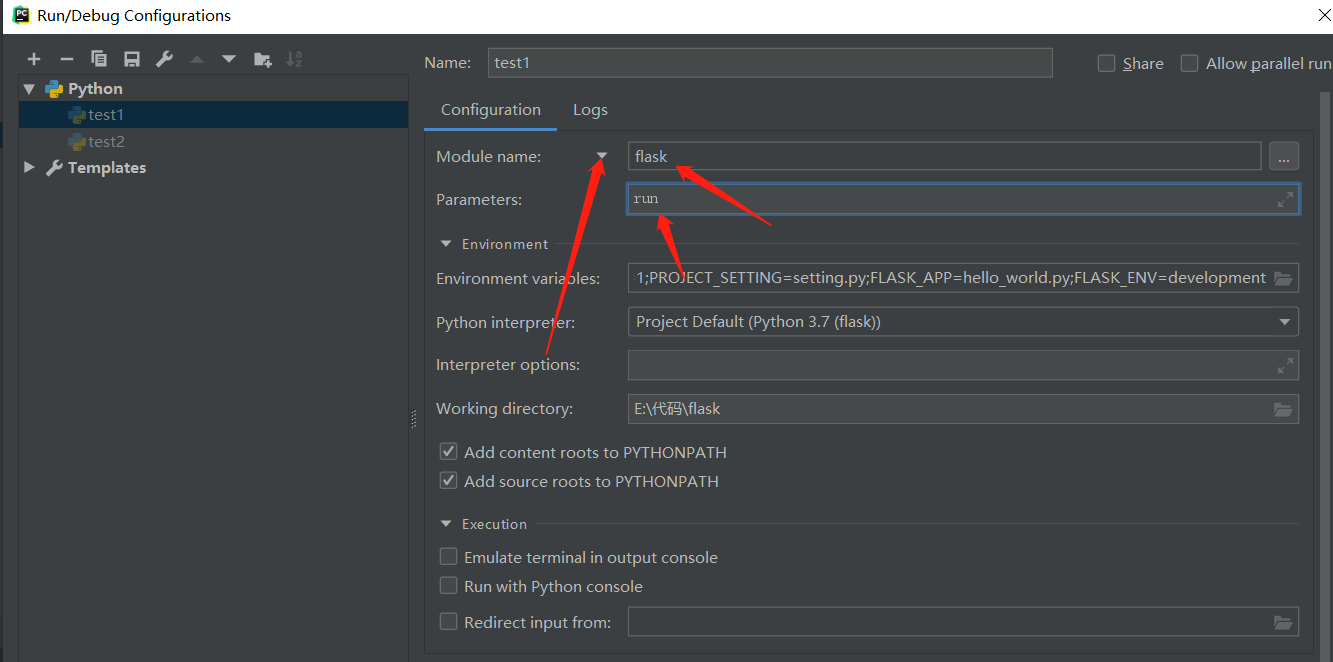Click the Remove Configuration minus icon
The height and width of the screenshot is (662, 1333).
coord(66,60)
